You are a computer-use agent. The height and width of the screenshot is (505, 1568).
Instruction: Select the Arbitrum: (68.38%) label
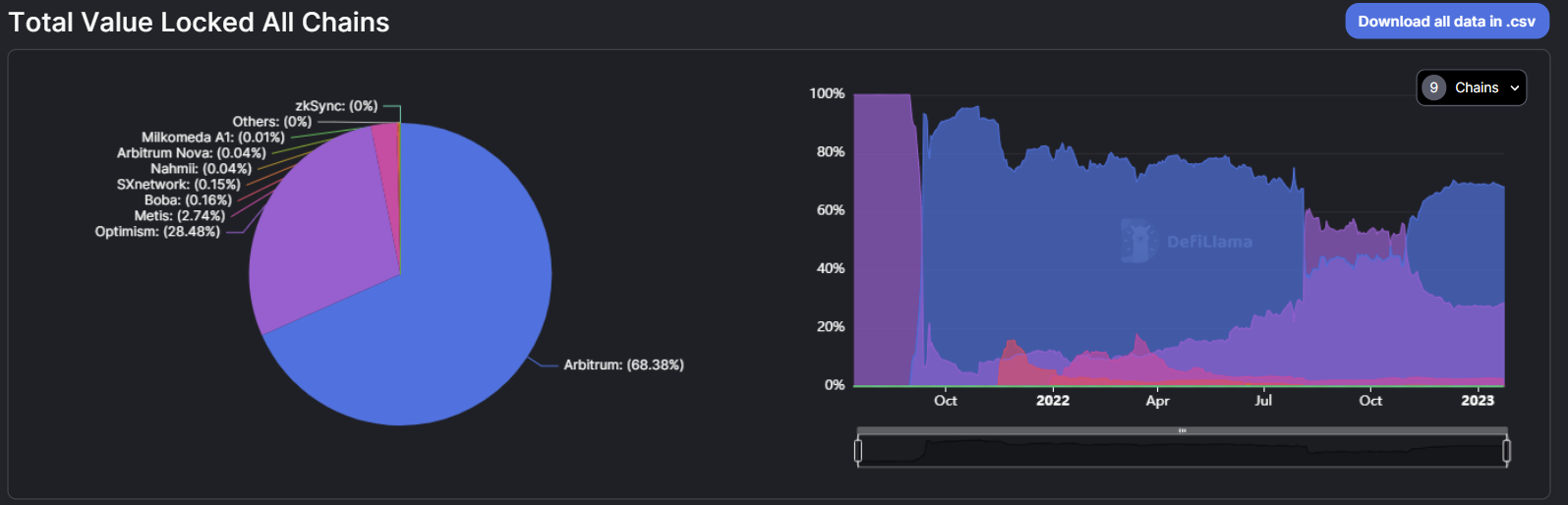[623, 365]
